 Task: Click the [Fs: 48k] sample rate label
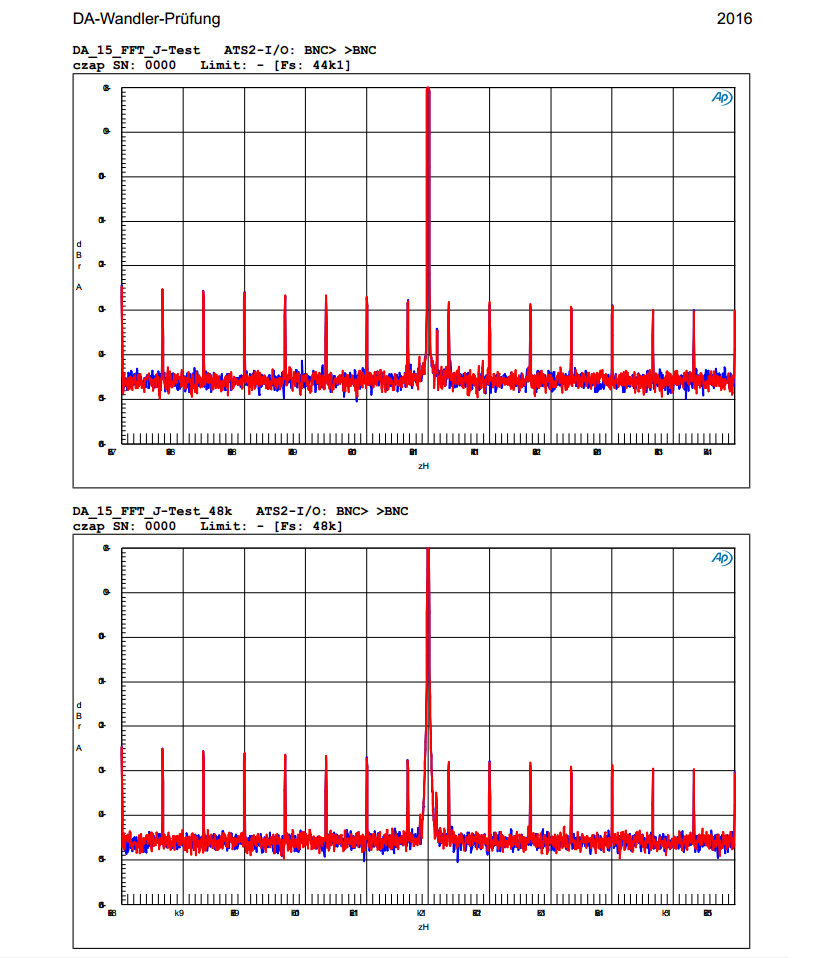tap(307, 526)
